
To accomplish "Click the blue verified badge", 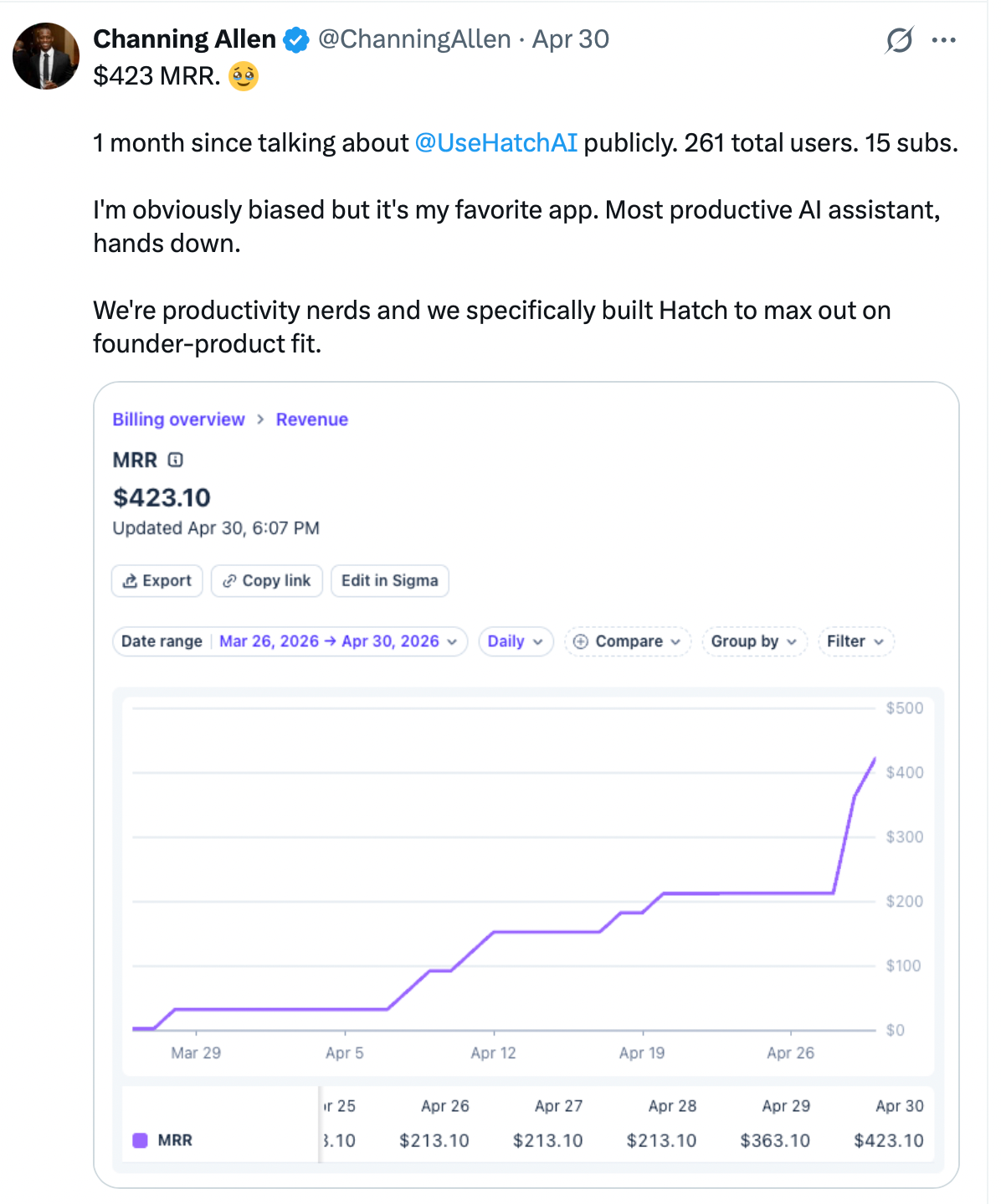I will [x=296, y=39].
